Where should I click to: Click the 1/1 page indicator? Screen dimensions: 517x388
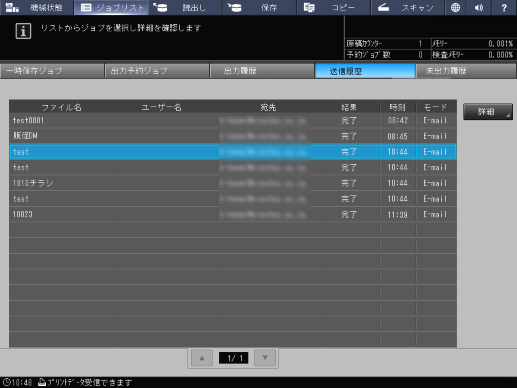coord(233,358)
